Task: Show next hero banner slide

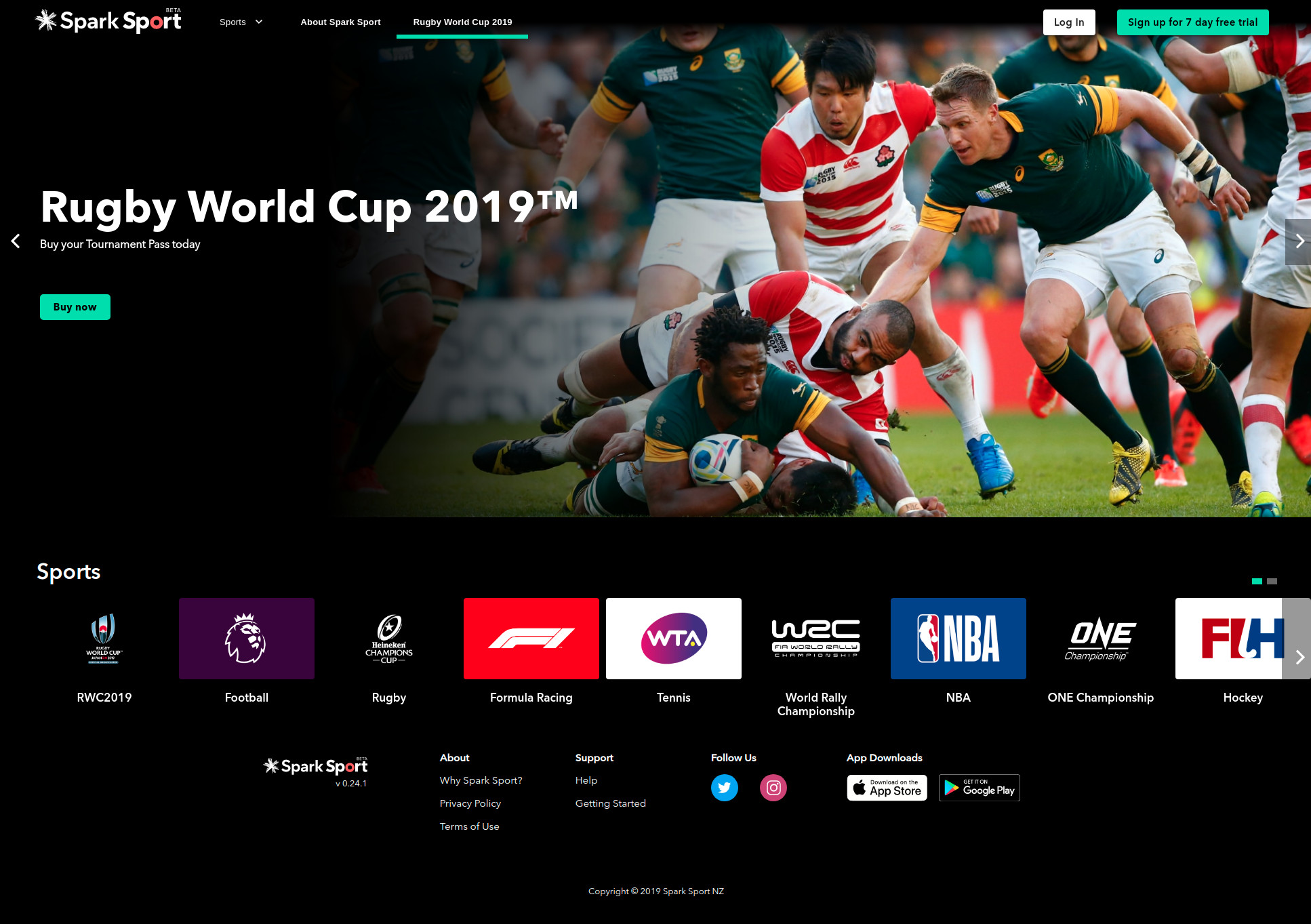Action: 1298,241
